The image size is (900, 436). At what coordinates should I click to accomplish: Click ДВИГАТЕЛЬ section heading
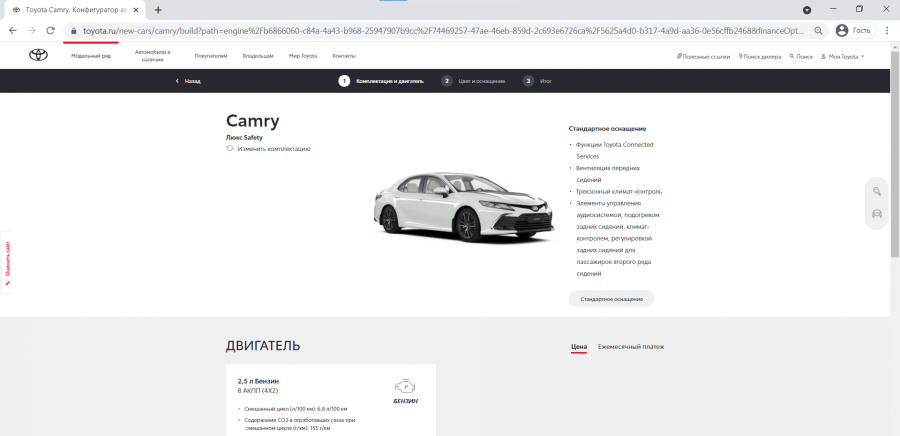pyautogui.click(x=263, y=345)
